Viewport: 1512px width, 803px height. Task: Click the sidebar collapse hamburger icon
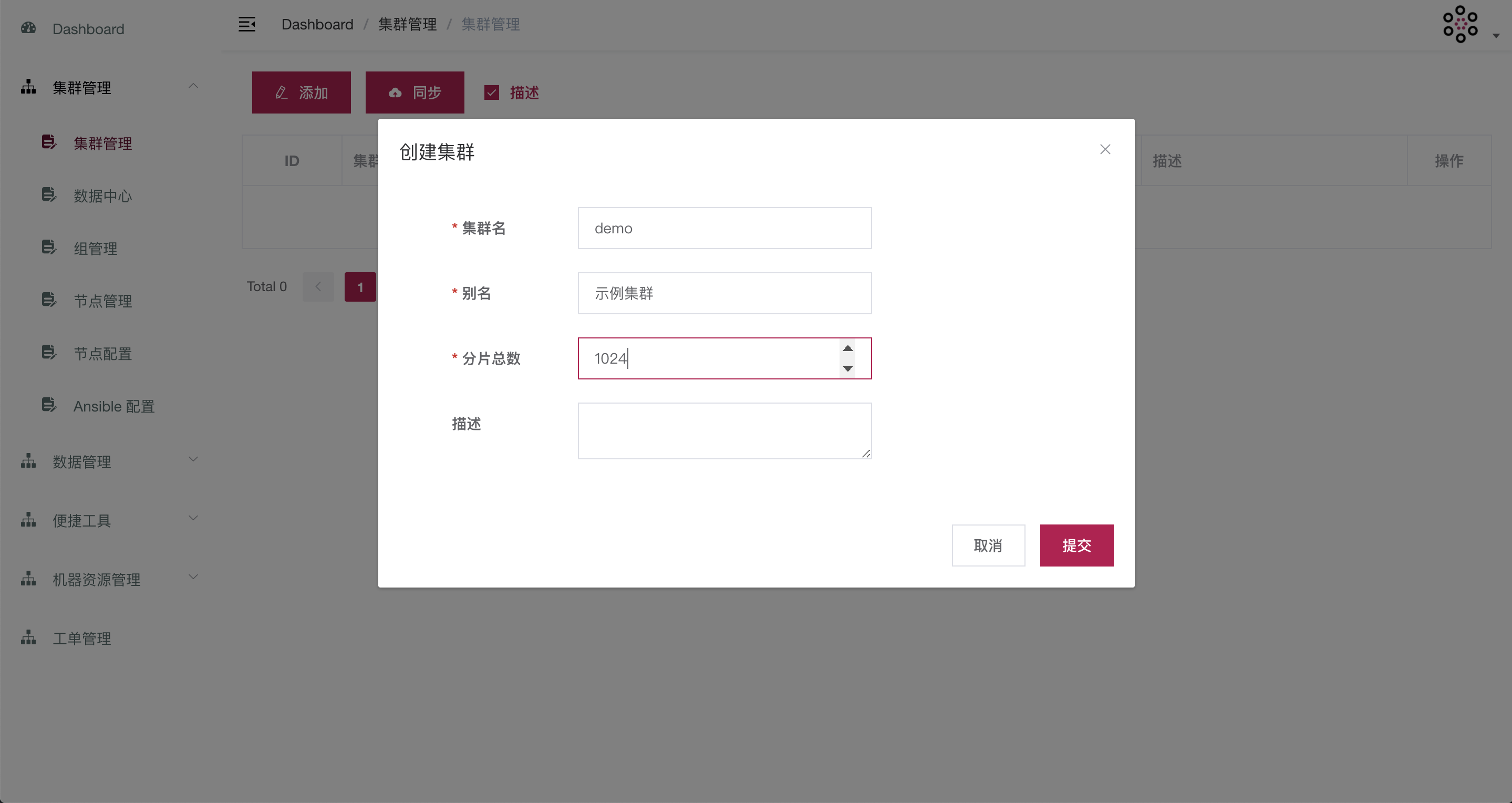point(246,24)
